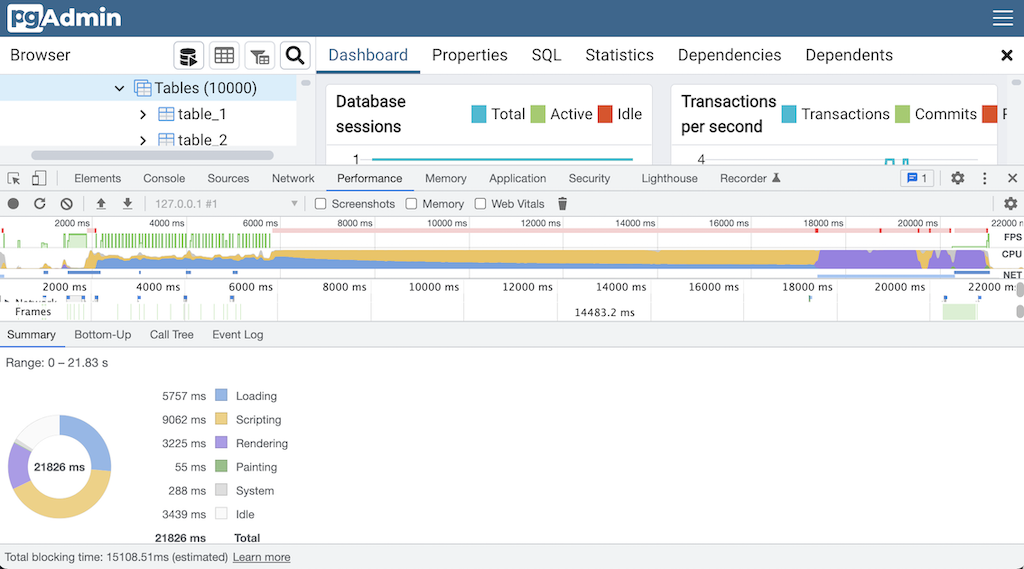Open the DevTools settings gear
Image resolution: width=1024 pixels, height=569 pixels.
[x=957, y=179]
